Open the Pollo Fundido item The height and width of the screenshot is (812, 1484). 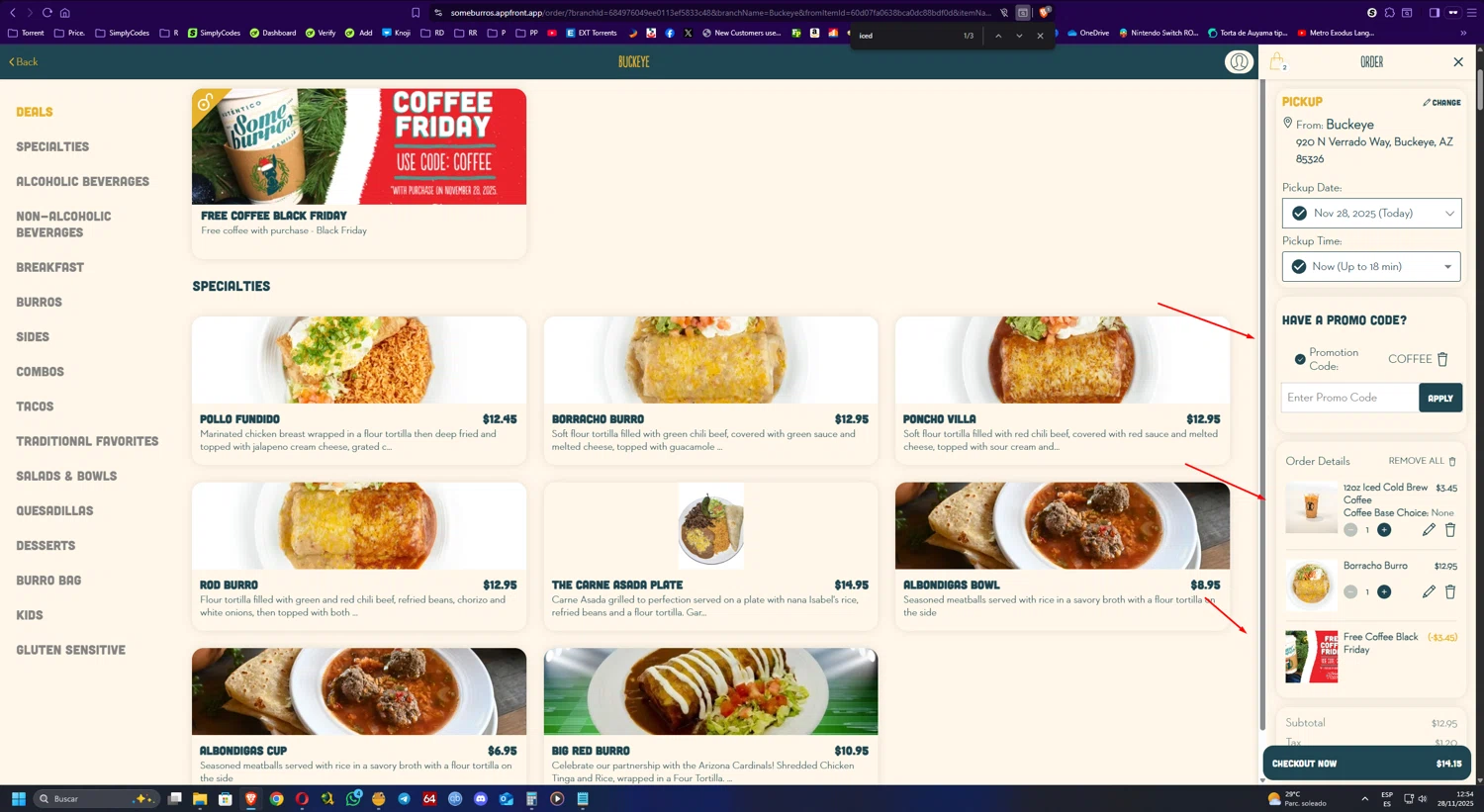click(359, 390)
